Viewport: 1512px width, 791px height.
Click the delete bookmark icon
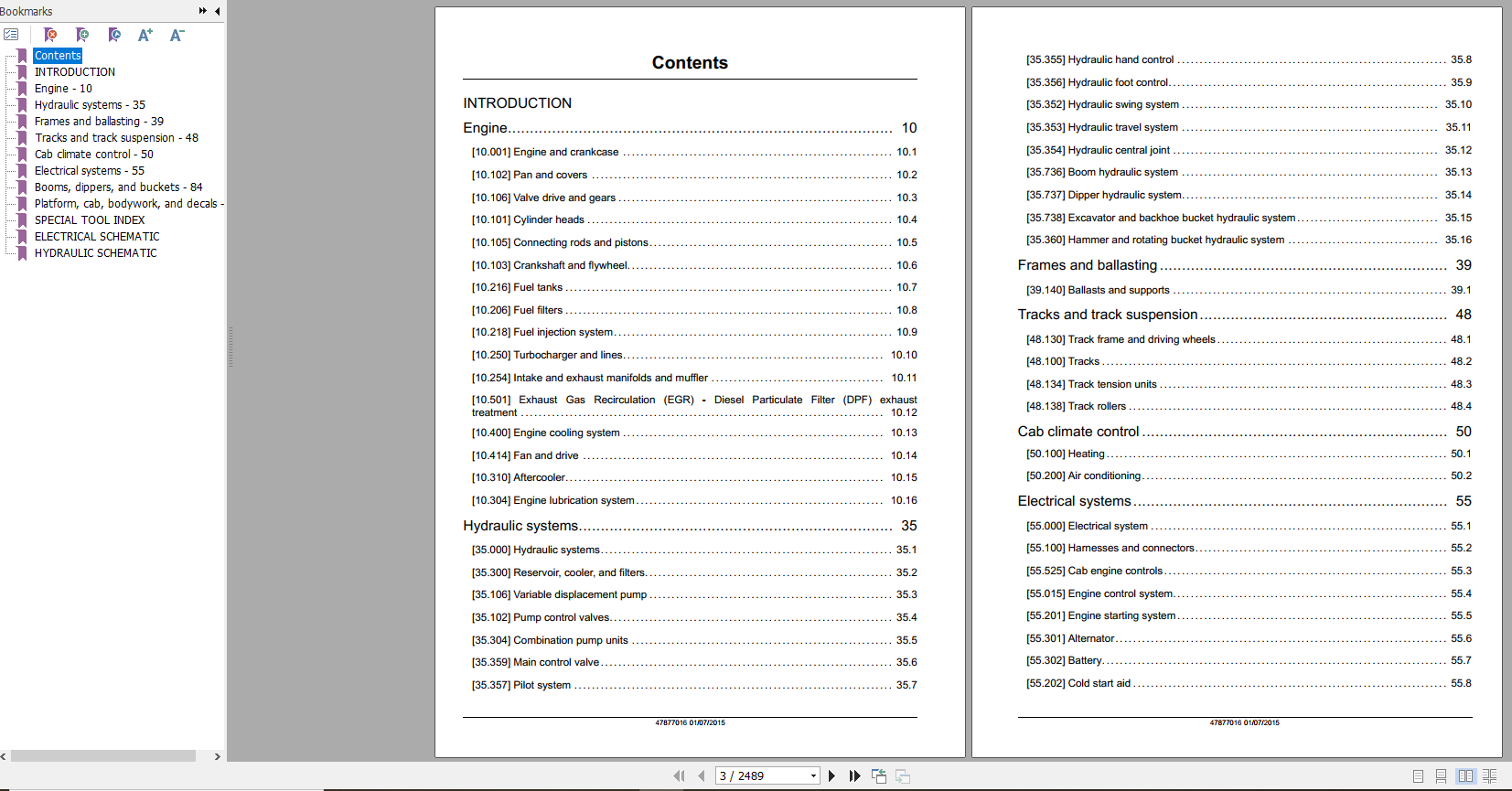(x=50, y=35)
